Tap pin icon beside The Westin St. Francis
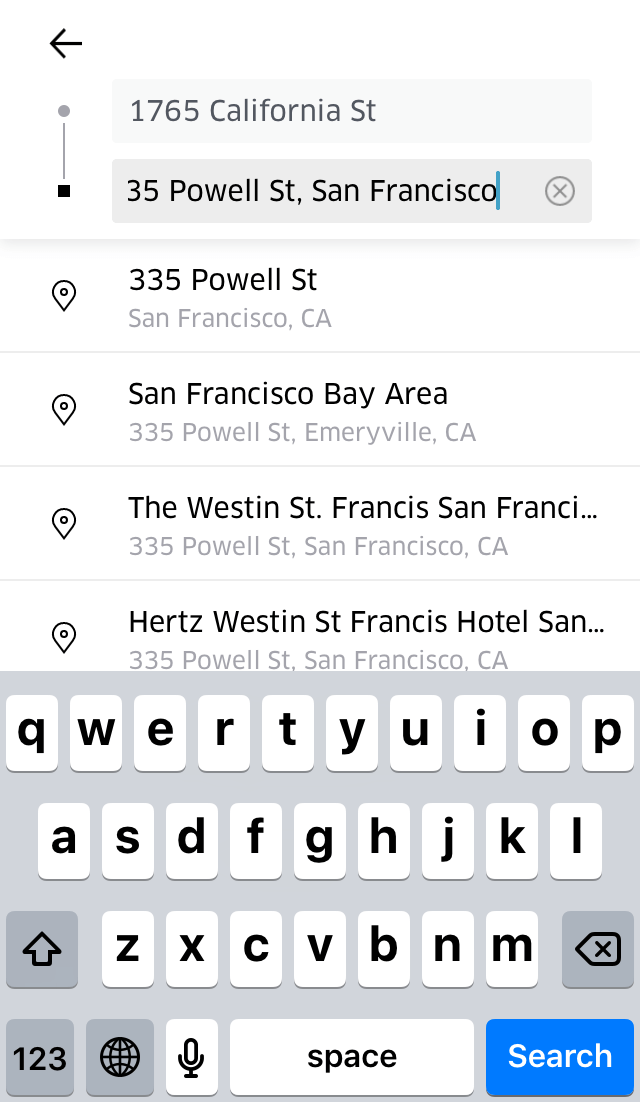The height and width of the screenshot is (1102, 640). point(64,524)
